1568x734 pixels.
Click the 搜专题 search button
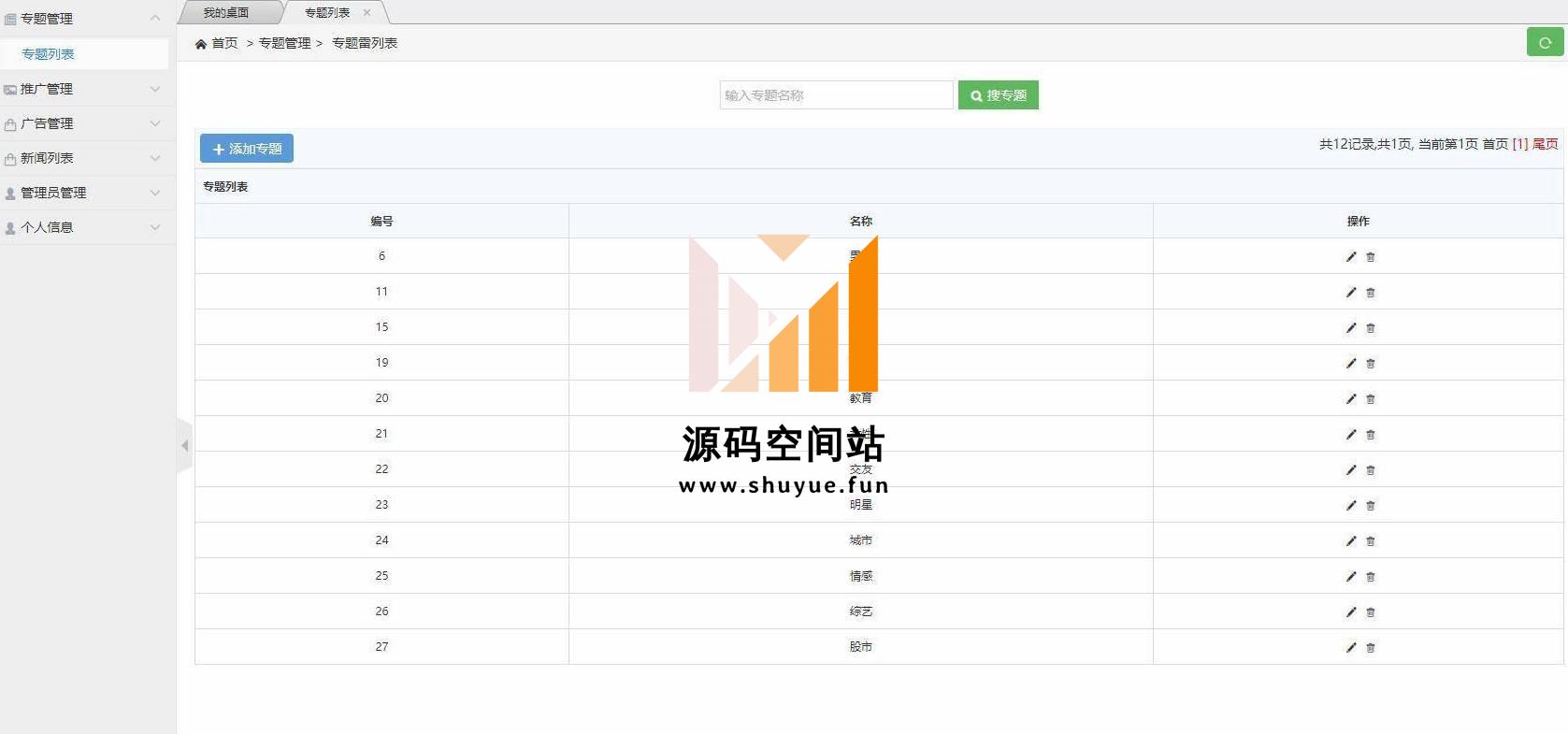[998, 95]
